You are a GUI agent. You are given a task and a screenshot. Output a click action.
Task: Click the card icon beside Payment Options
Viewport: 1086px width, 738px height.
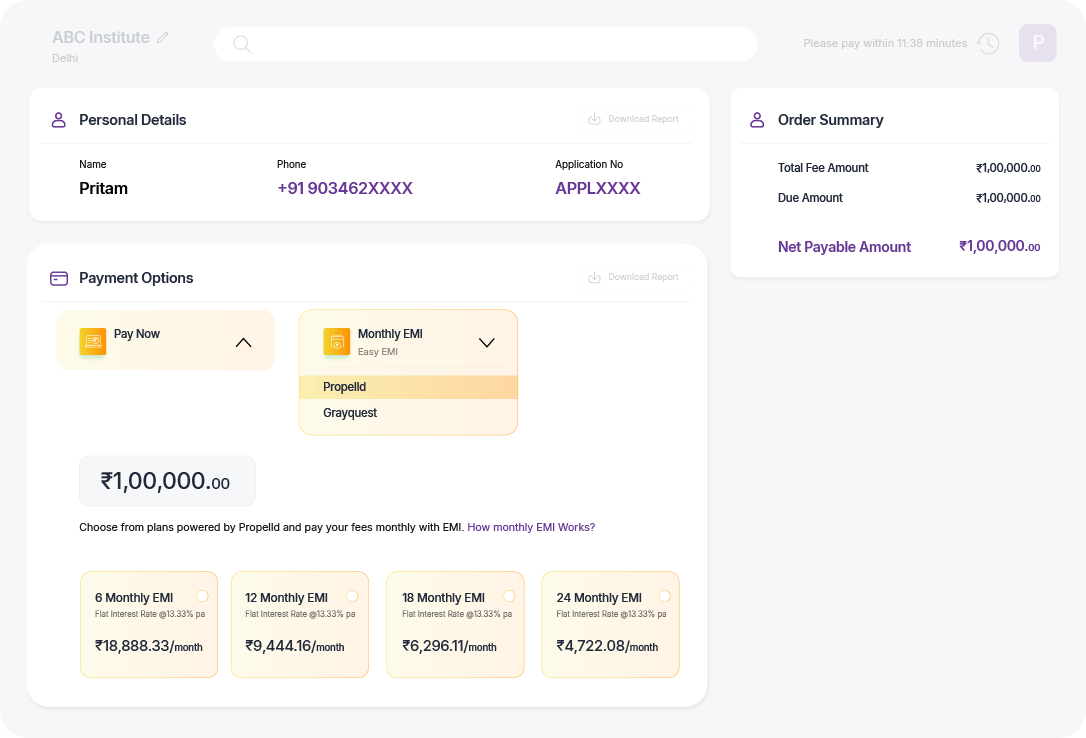tap(59, 277)
